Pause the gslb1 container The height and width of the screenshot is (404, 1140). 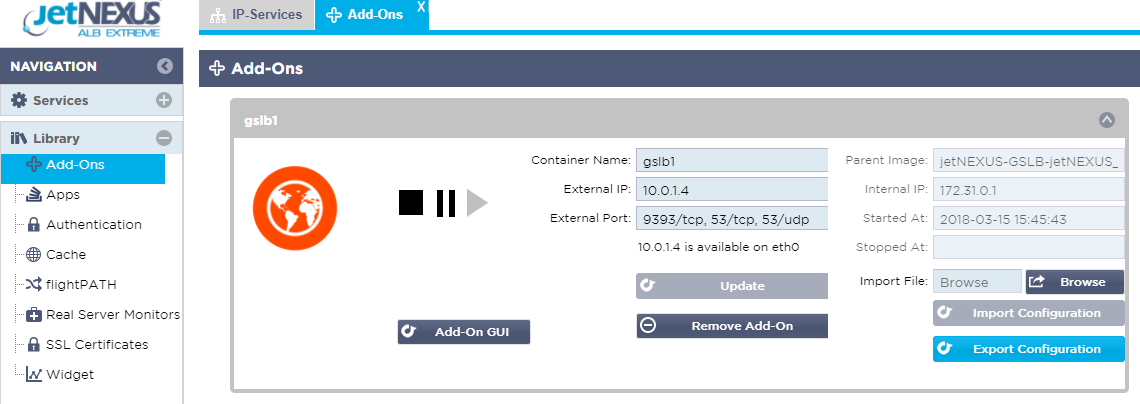(x=446, y=203)
